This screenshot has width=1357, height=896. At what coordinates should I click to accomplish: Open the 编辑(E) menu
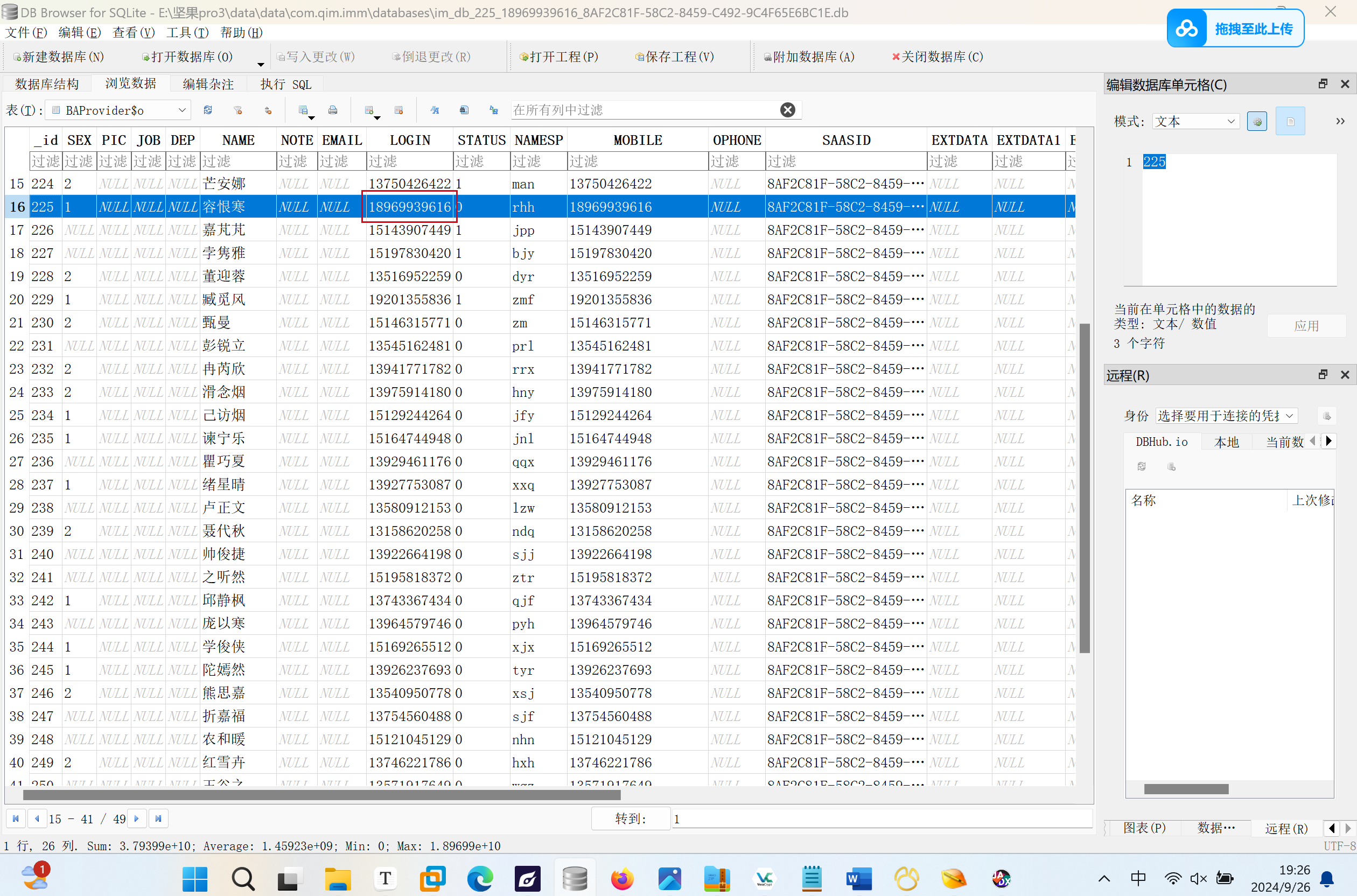coord(80,32)
